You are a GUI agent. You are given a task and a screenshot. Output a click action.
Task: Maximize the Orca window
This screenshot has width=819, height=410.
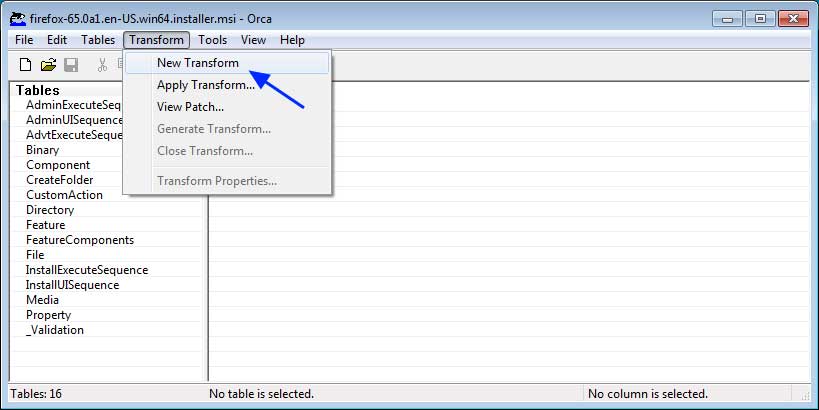[x=760, y=19]
